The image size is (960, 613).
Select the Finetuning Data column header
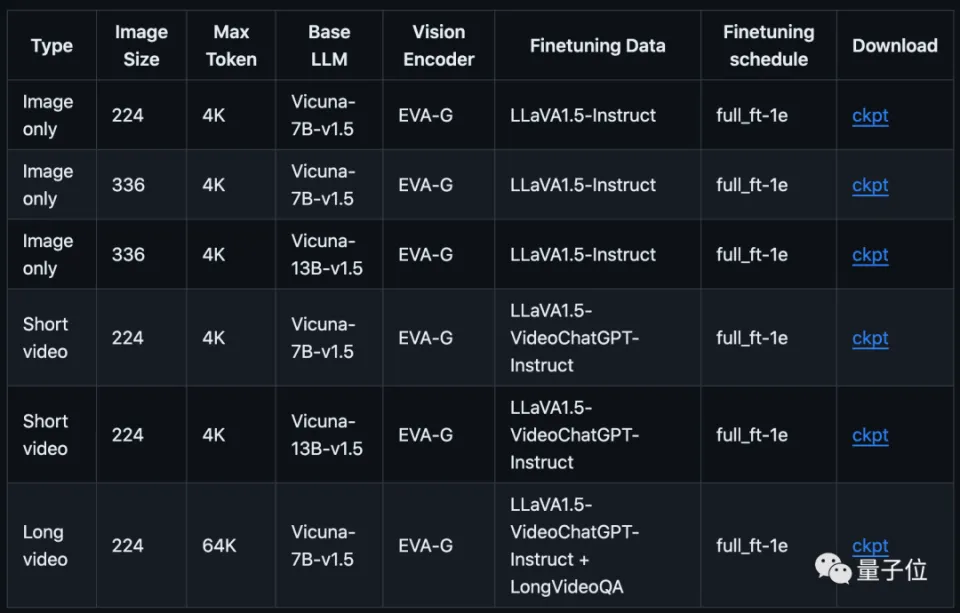click(x=598, y=46)
